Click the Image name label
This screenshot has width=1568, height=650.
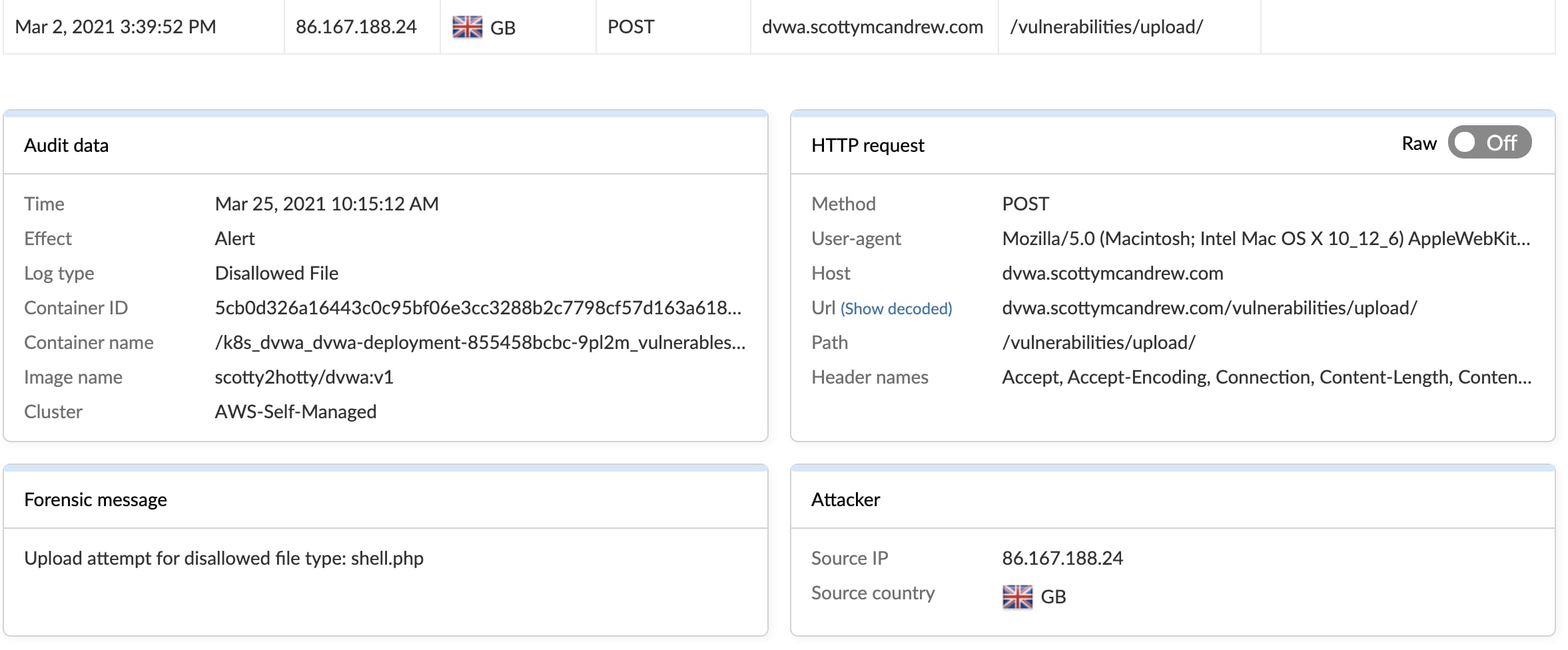[73, 377]
